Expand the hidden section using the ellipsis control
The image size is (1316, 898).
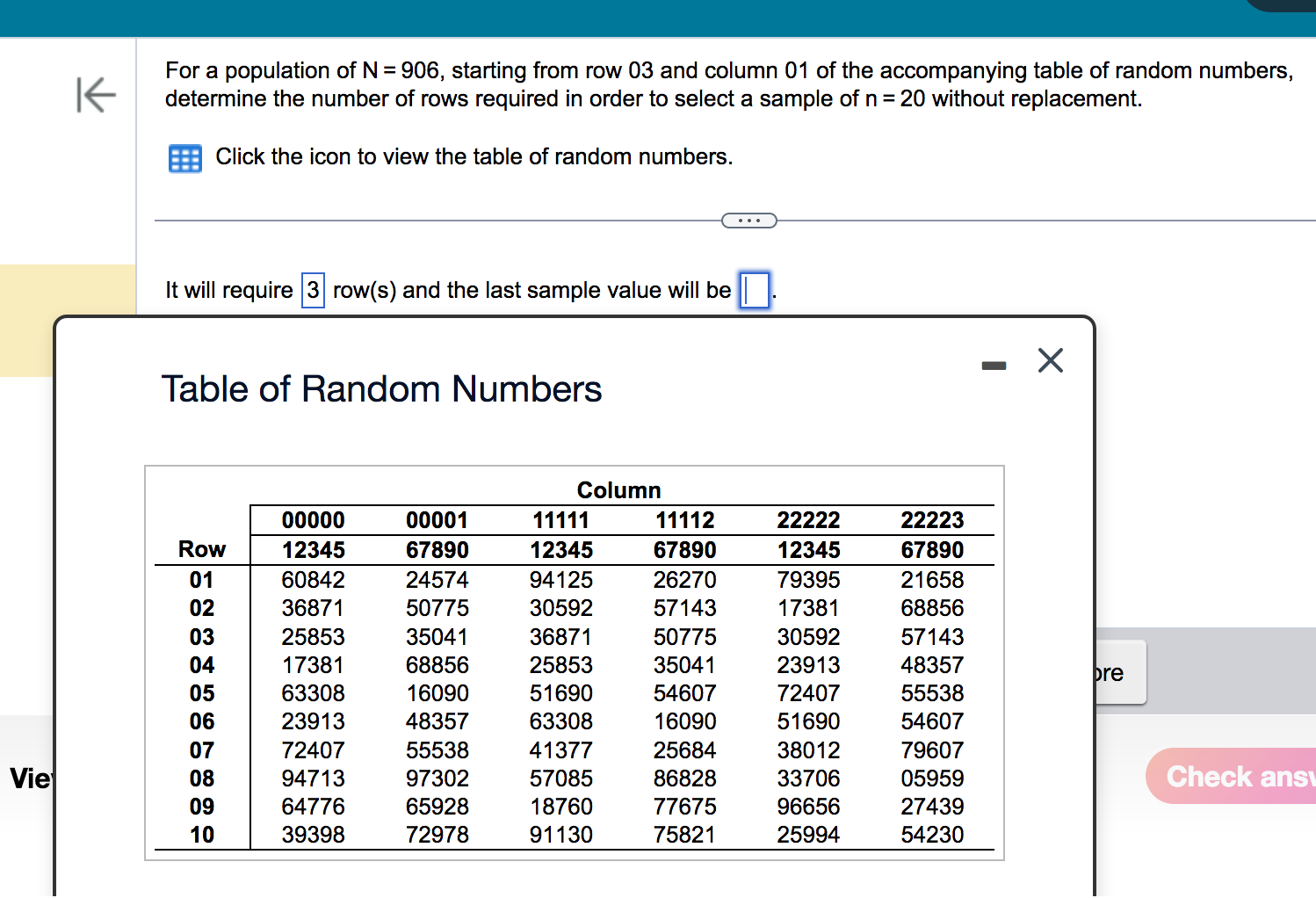748,220
